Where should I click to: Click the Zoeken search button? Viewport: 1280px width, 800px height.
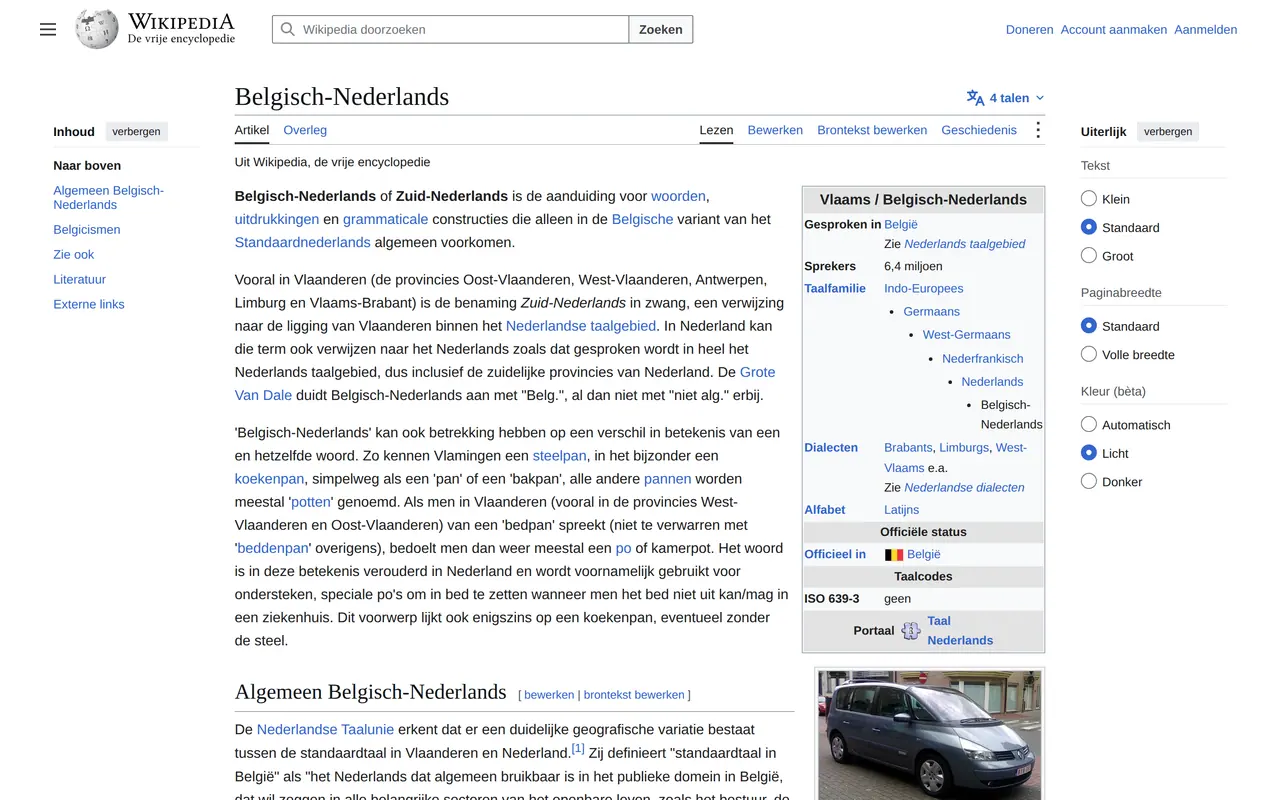(661, 29)
